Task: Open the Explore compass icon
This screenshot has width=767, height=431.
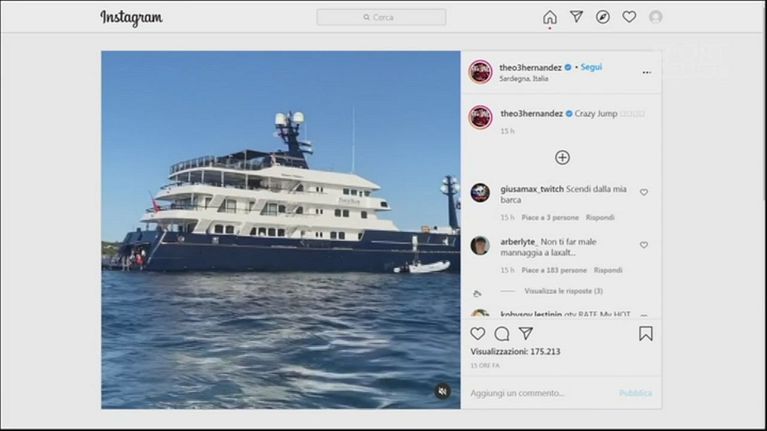Action: [x=603, y=17]
